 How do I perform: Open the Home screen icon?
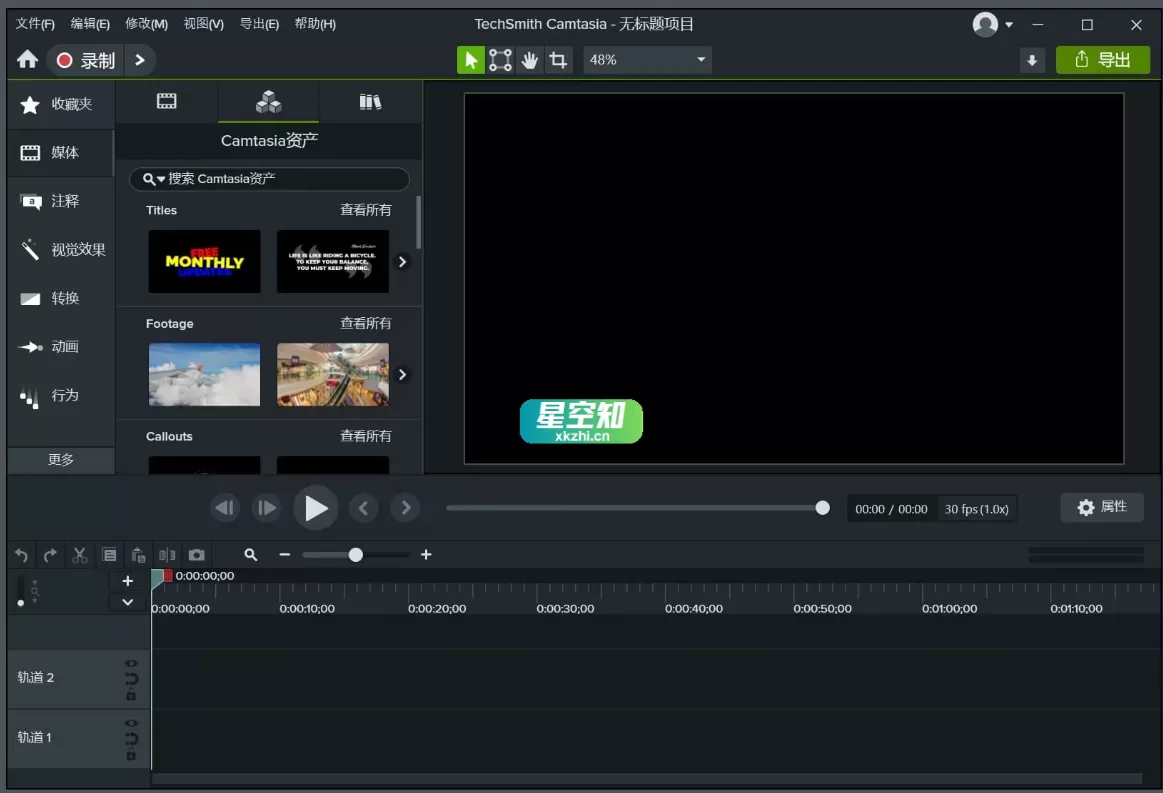pyautogui.click(x=27, y=59)
